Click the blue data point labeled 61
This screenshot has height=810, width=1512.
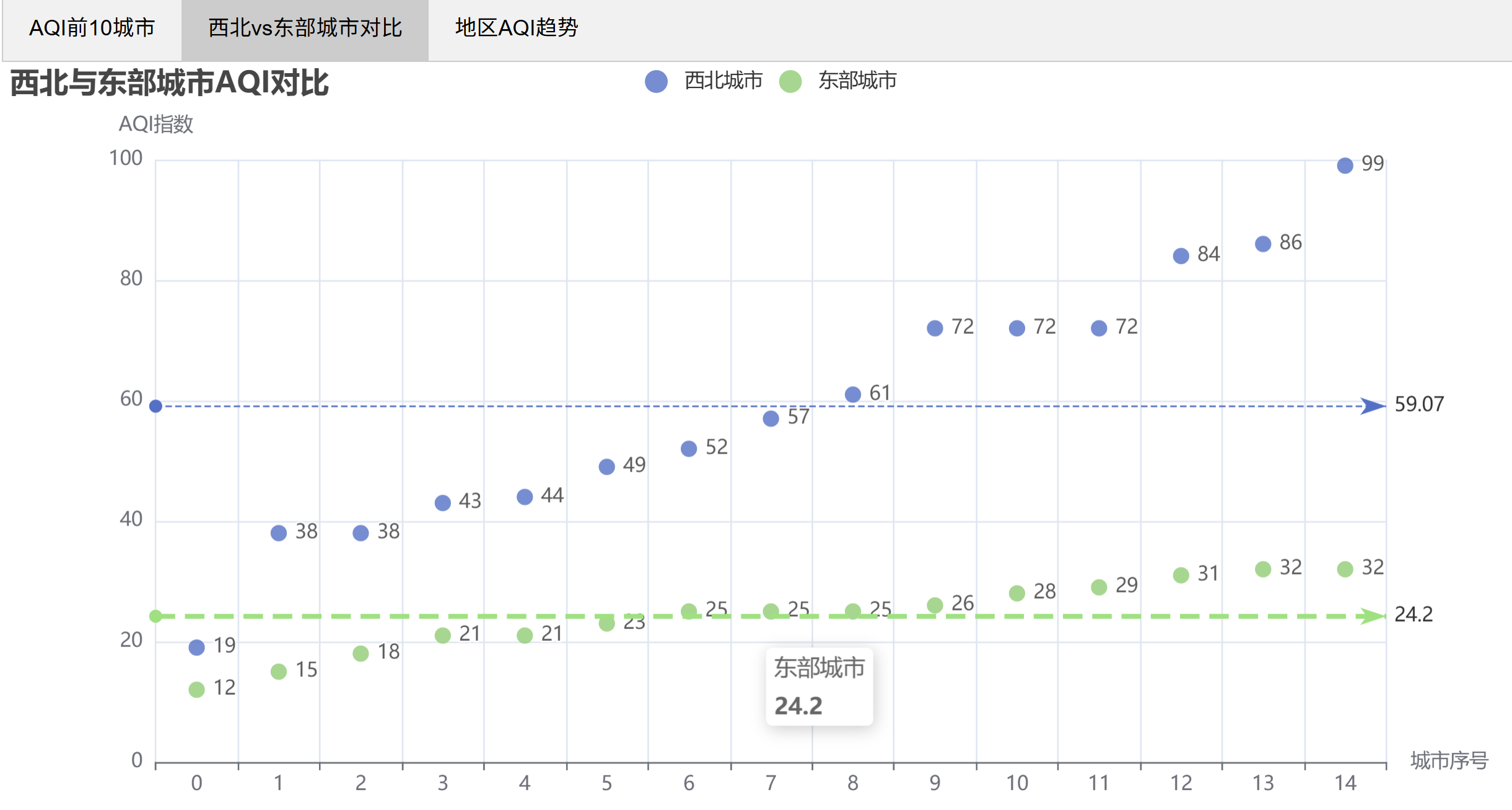tap(853, 395)
